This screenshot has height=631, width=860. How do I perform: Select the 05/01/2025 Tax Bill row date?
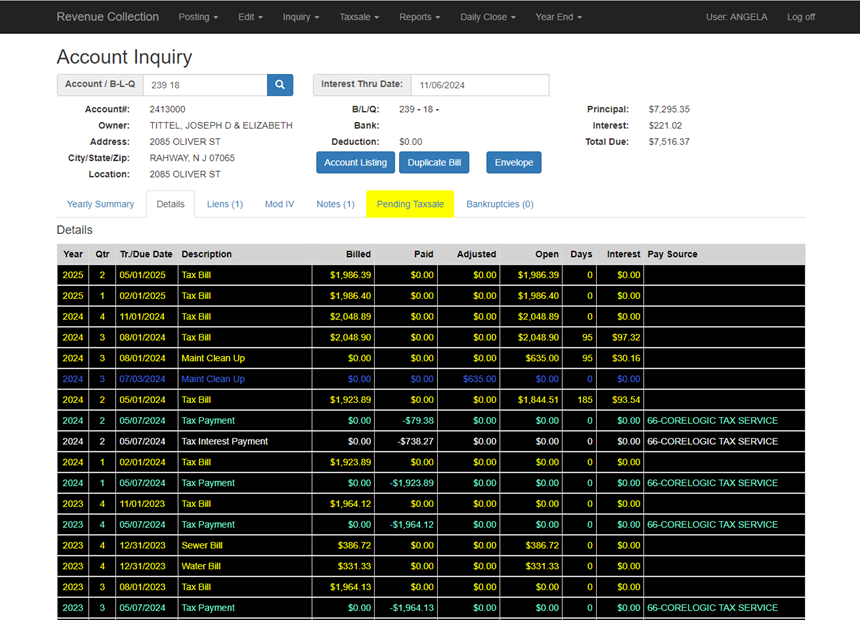[x=143, y=275]
